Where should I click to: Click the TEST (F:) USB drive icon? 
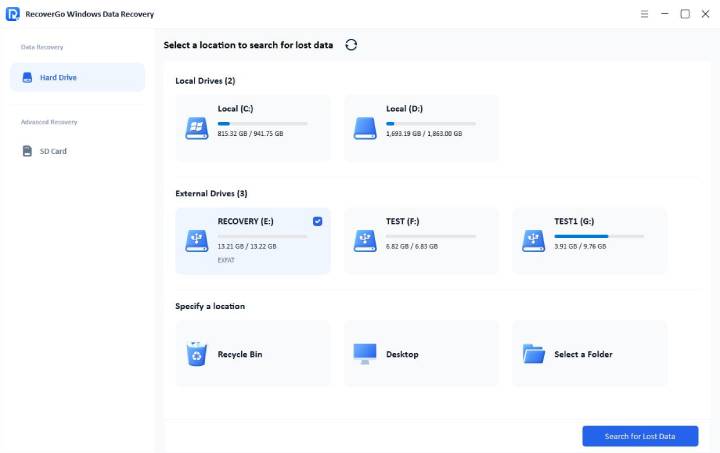pyautogui.click(x=364, y=240)
